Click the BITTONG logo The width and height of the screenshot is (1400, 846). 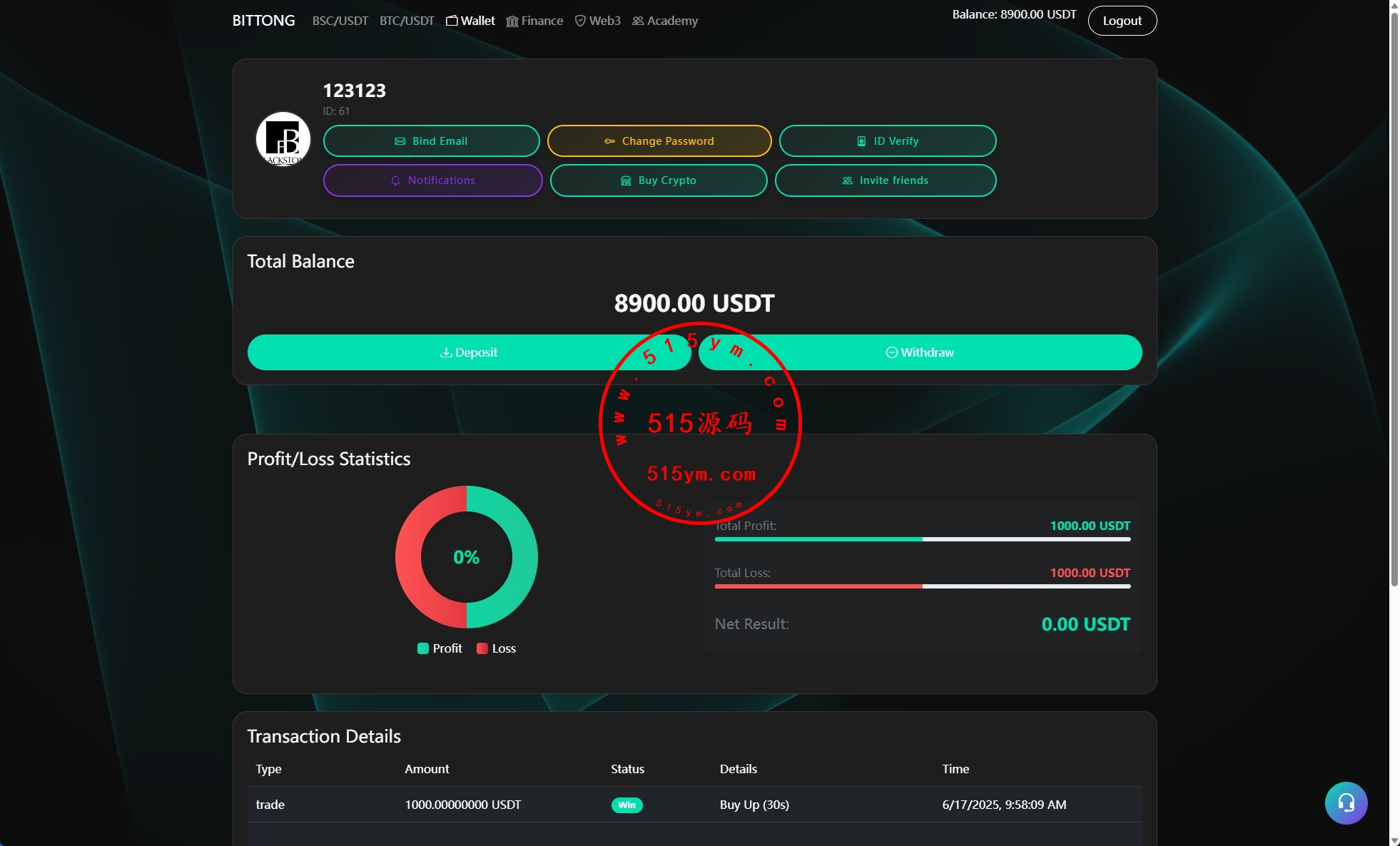(x=263, y=21)
